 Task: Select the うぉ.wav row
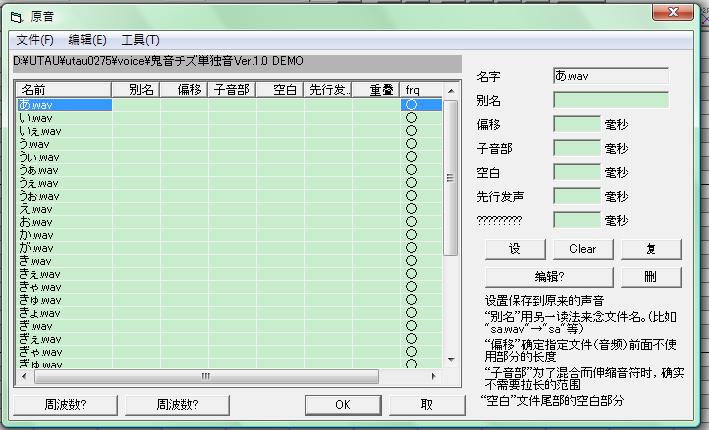pyautogui.click(x=230, y=196)
